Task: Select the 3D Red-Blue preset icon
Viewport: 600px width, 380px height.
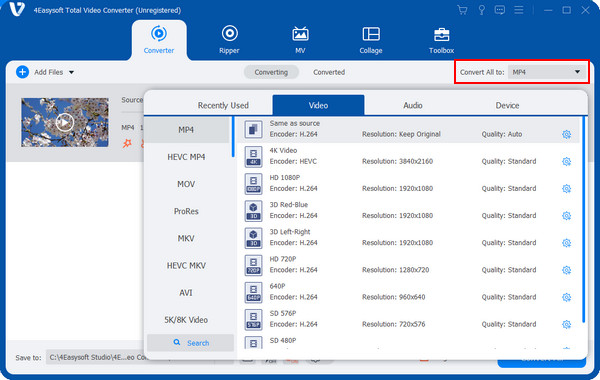Action: [253, 211]
